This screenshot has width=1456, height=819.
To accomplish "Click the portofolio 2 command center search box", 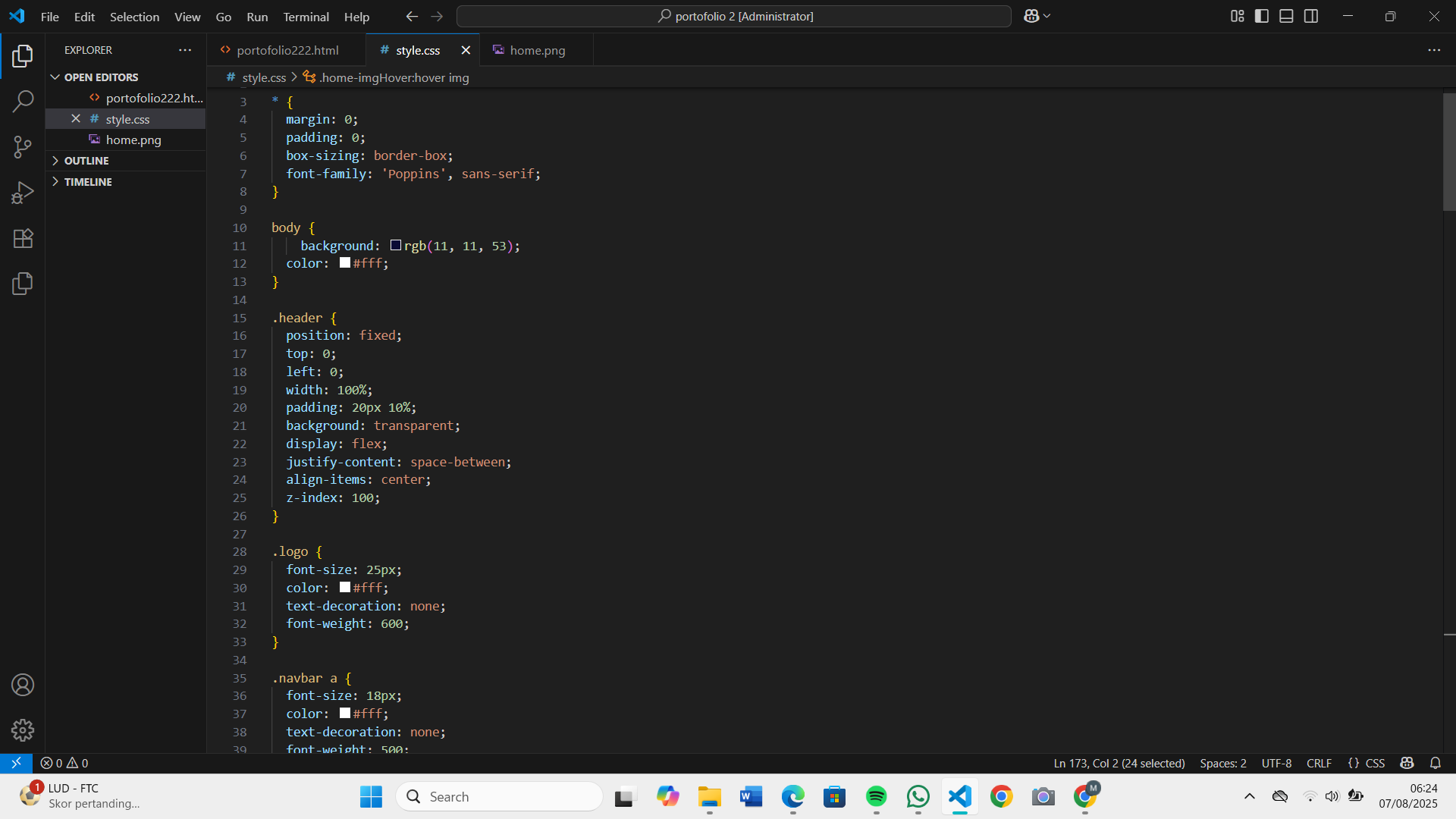I will (734, 16).
